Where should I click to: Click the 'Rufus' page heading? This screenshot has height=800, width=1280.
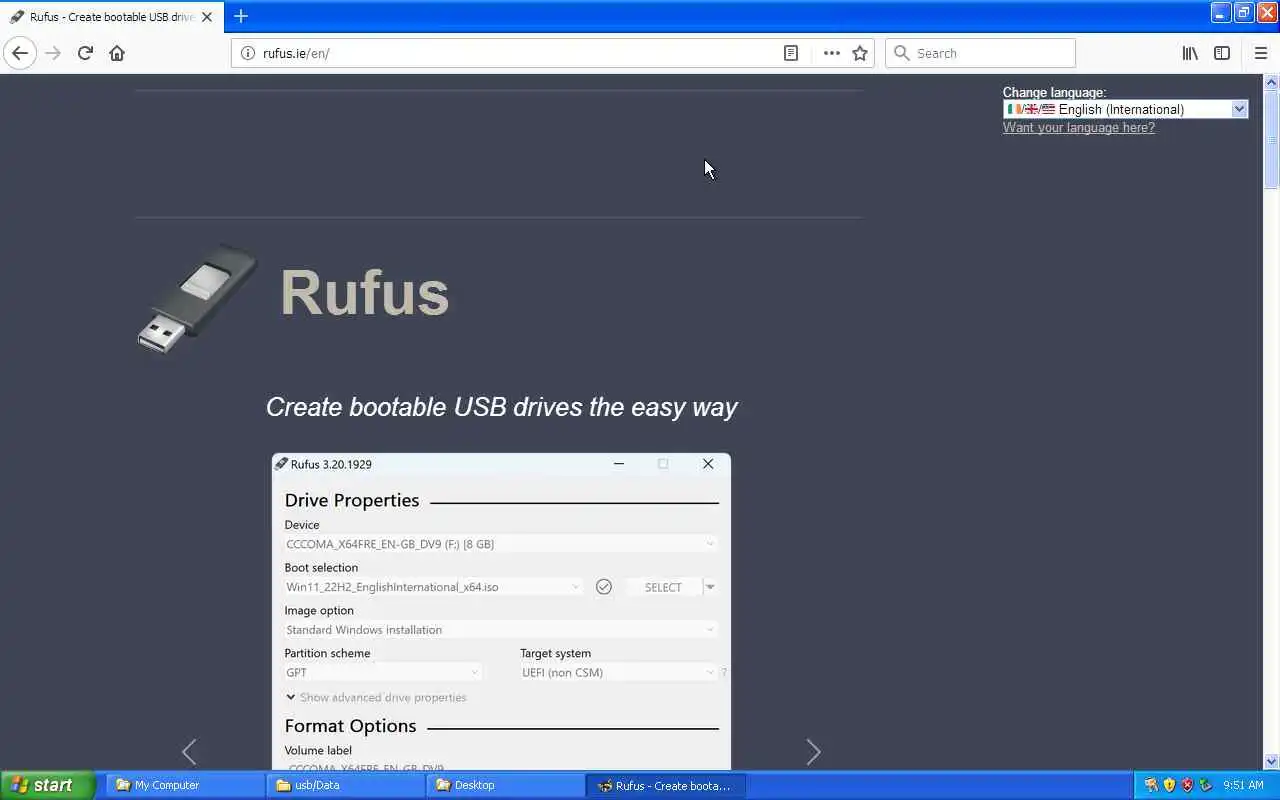coord(364,293)
